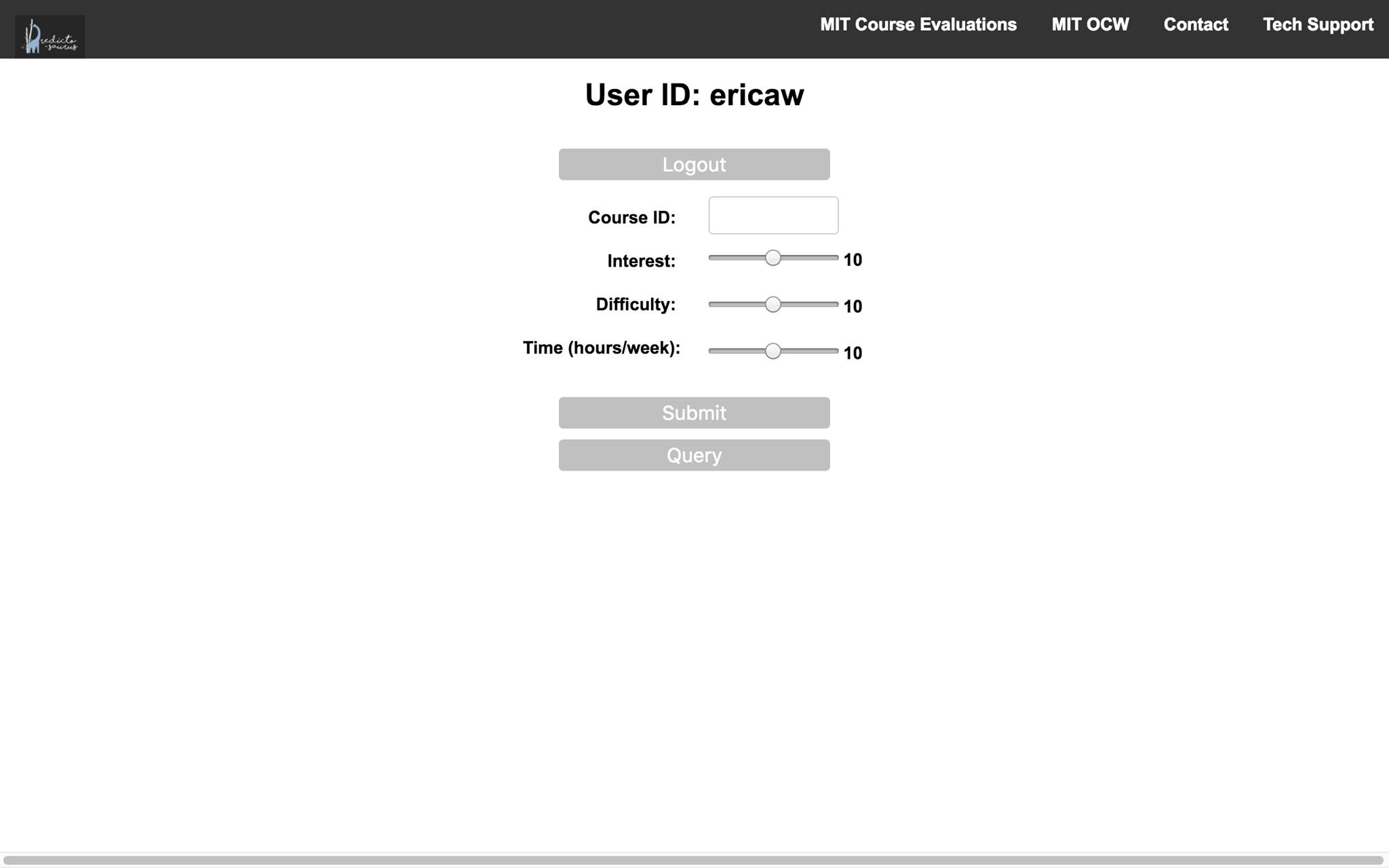Click the Interest slider handle
1389x868 pixels.
pos(772,258)
